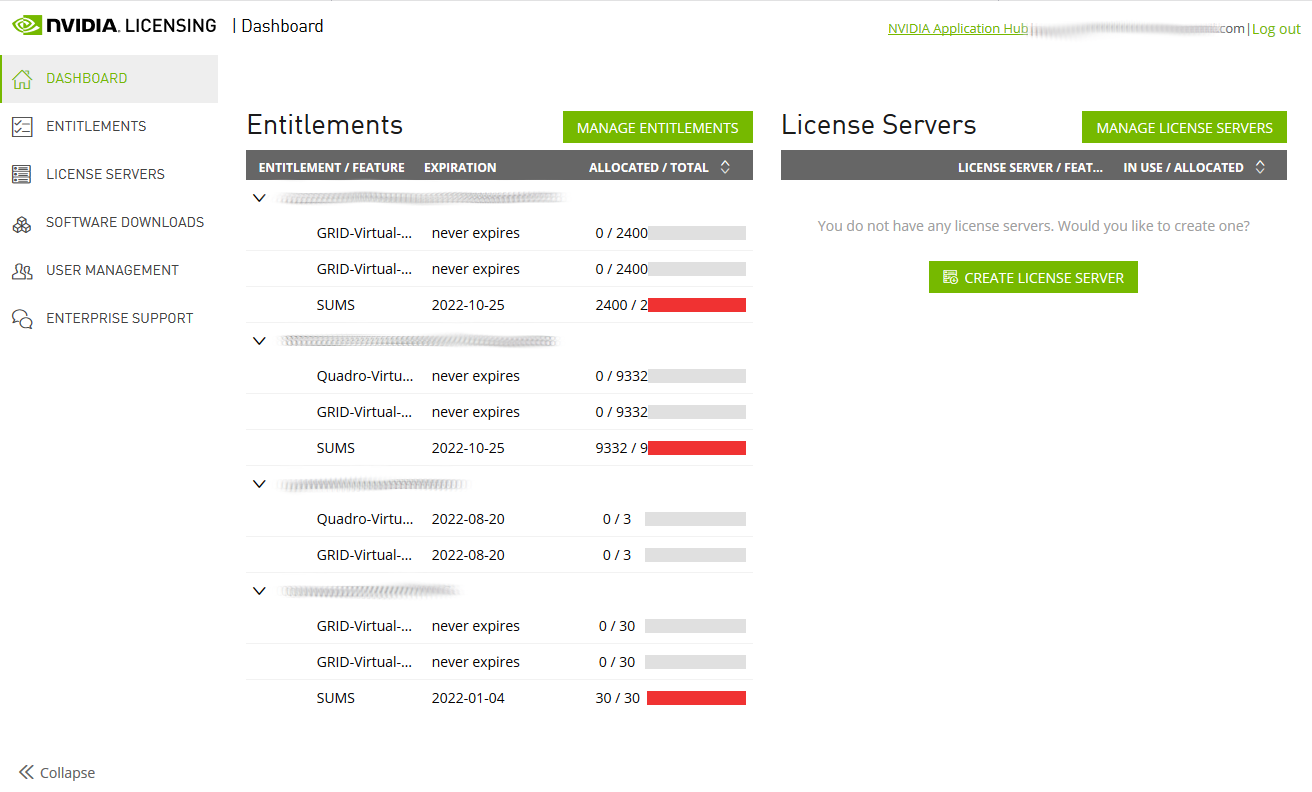Sort entitlements by Allocated / Total arrows
The image size is (1312, 792).
point(725,167)
